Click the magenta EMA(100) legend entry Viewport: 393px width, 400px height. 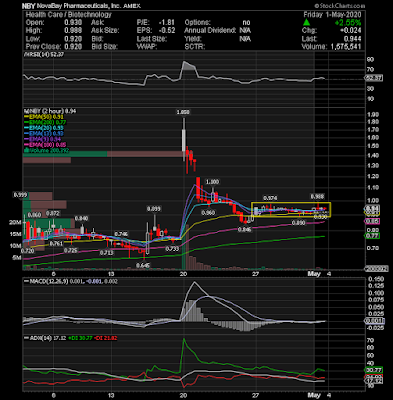pos(45,145)
